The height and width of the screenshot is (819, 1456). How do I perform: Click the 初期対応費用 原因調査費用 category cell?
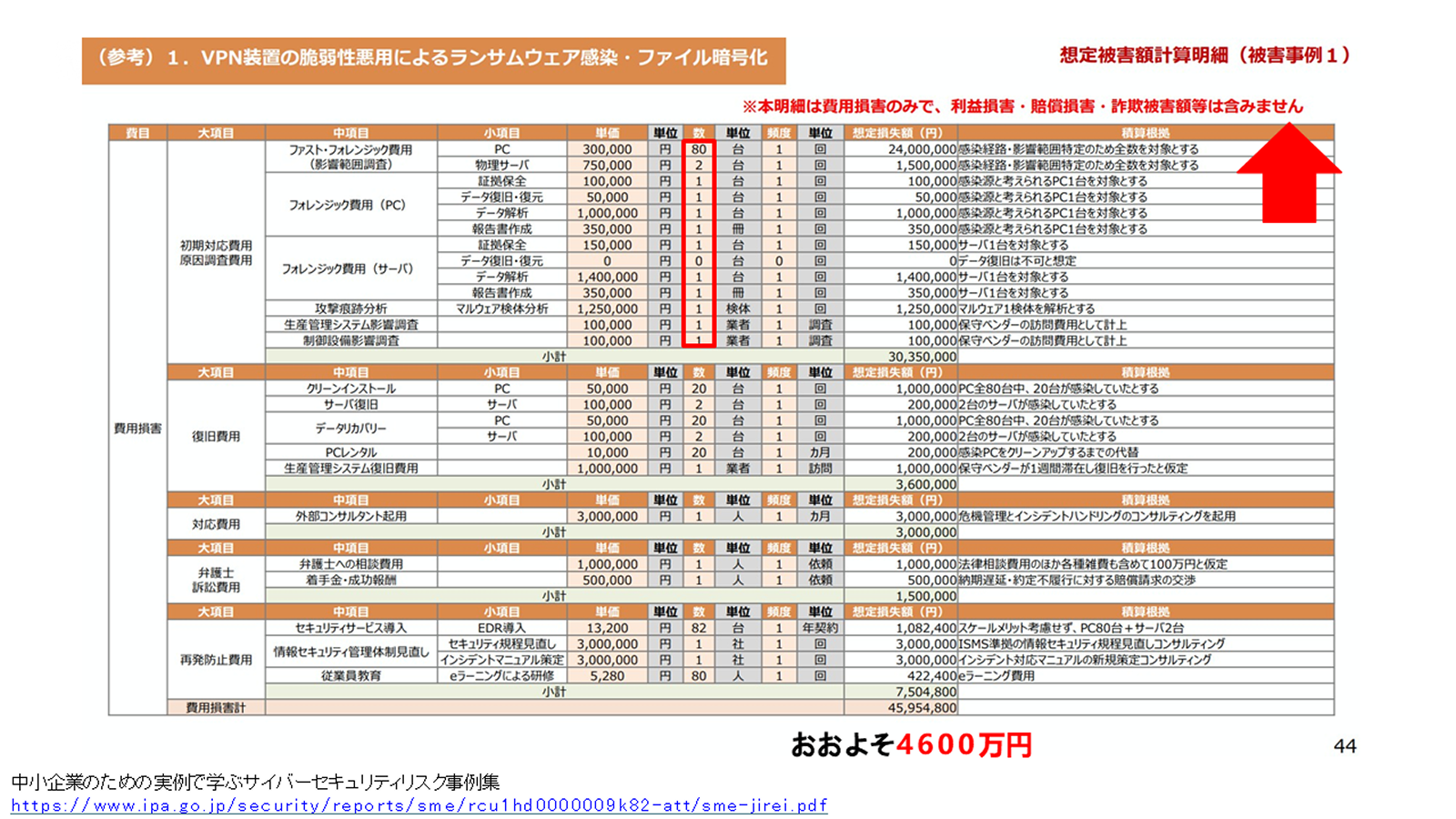pos(216,253)
